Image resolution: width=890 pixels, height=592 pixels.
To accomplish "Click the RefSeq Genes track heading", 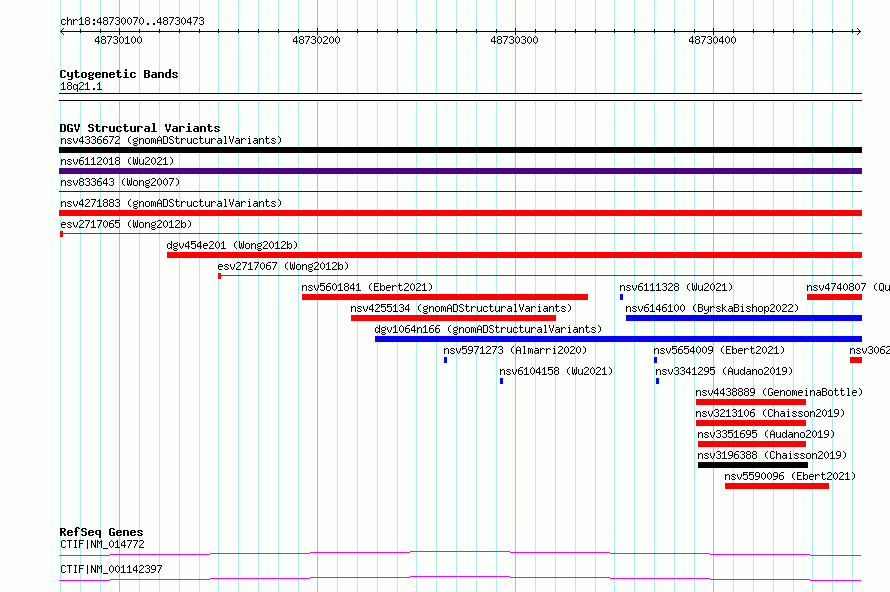I will (101, 532).
